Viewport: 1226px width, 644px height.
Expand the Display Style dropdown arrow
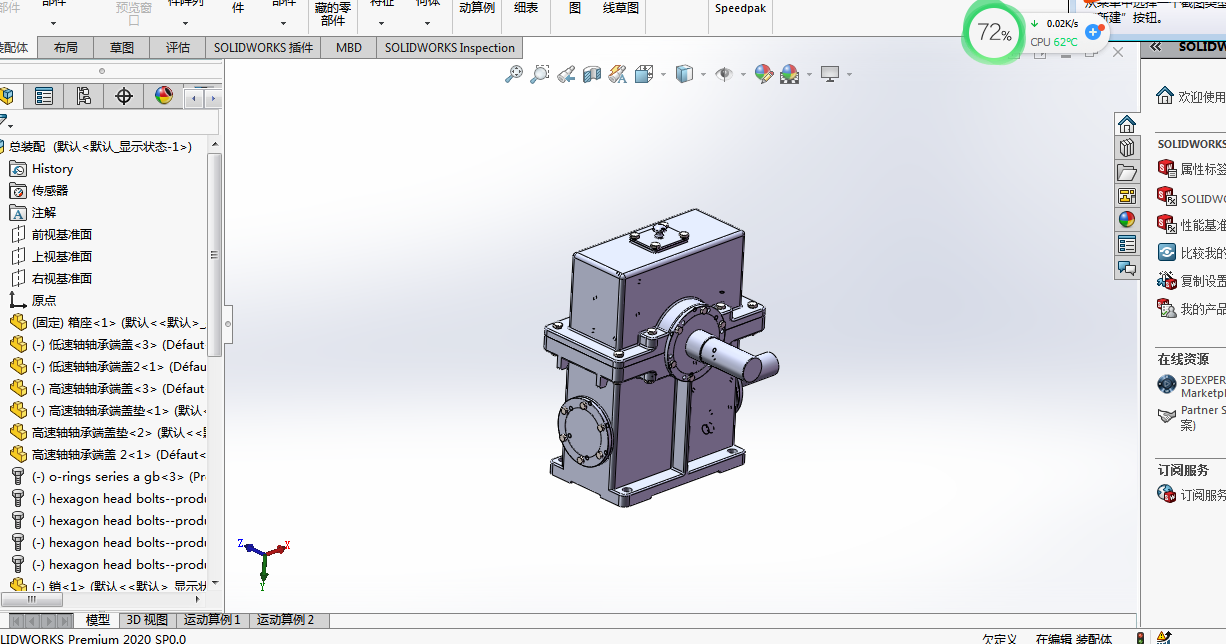703,75
